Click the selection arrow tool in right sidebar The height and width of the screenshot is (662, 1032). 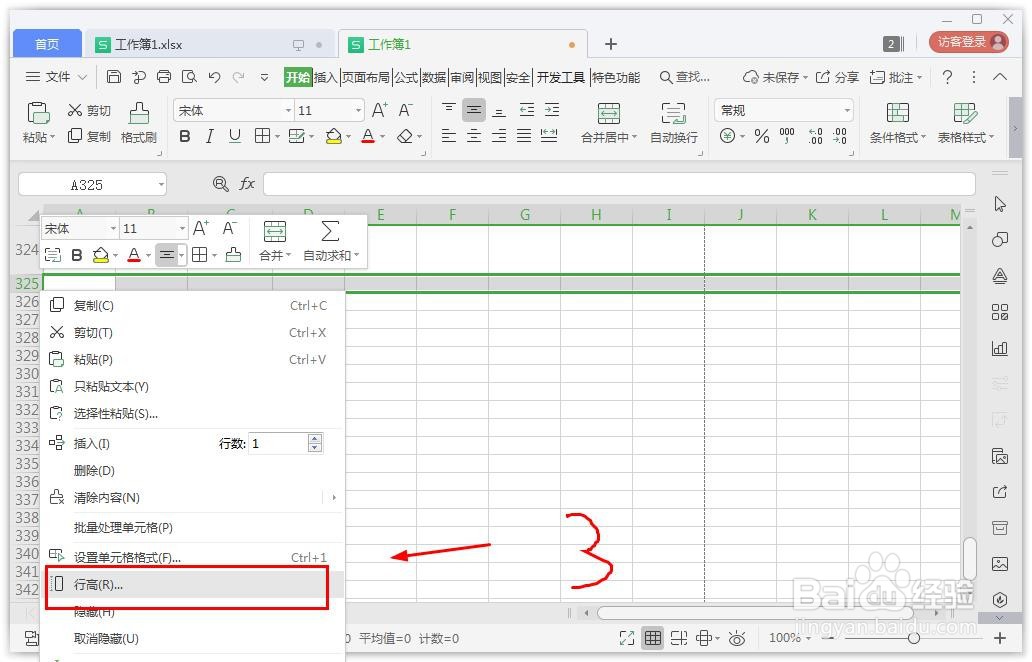pyautogui.click(x=1000, y=204)
